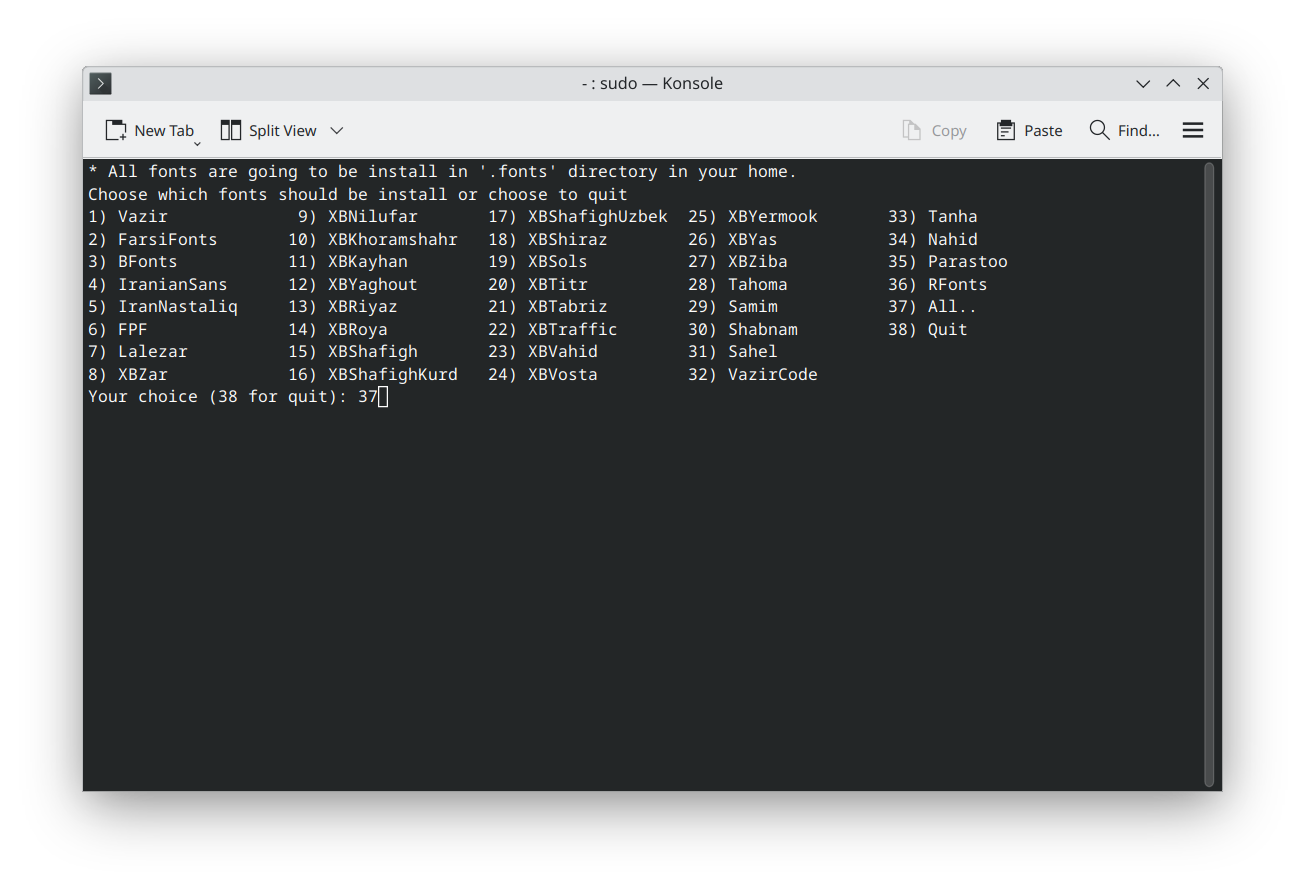Screen dimensions: 1305x890
Task: Open the hamburger menu
Action: click(x=1193, y=131)
